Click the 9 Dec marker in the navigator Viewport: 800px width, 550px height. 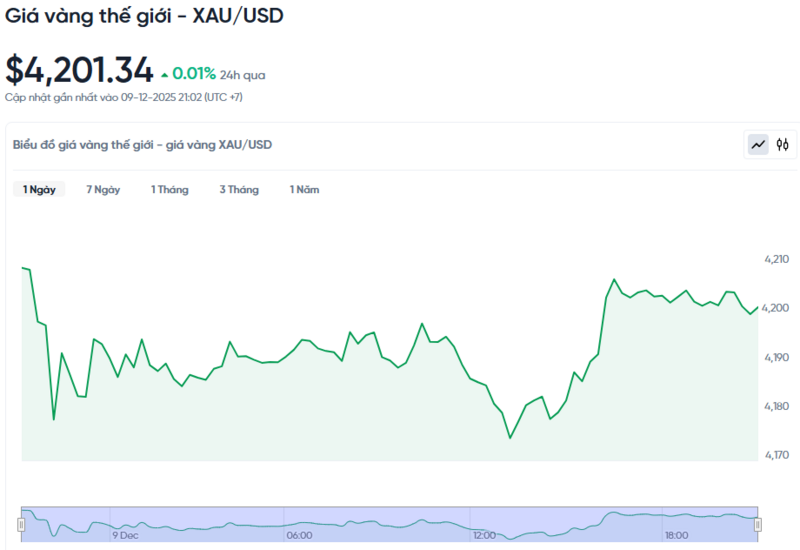[x=125, y=536]
